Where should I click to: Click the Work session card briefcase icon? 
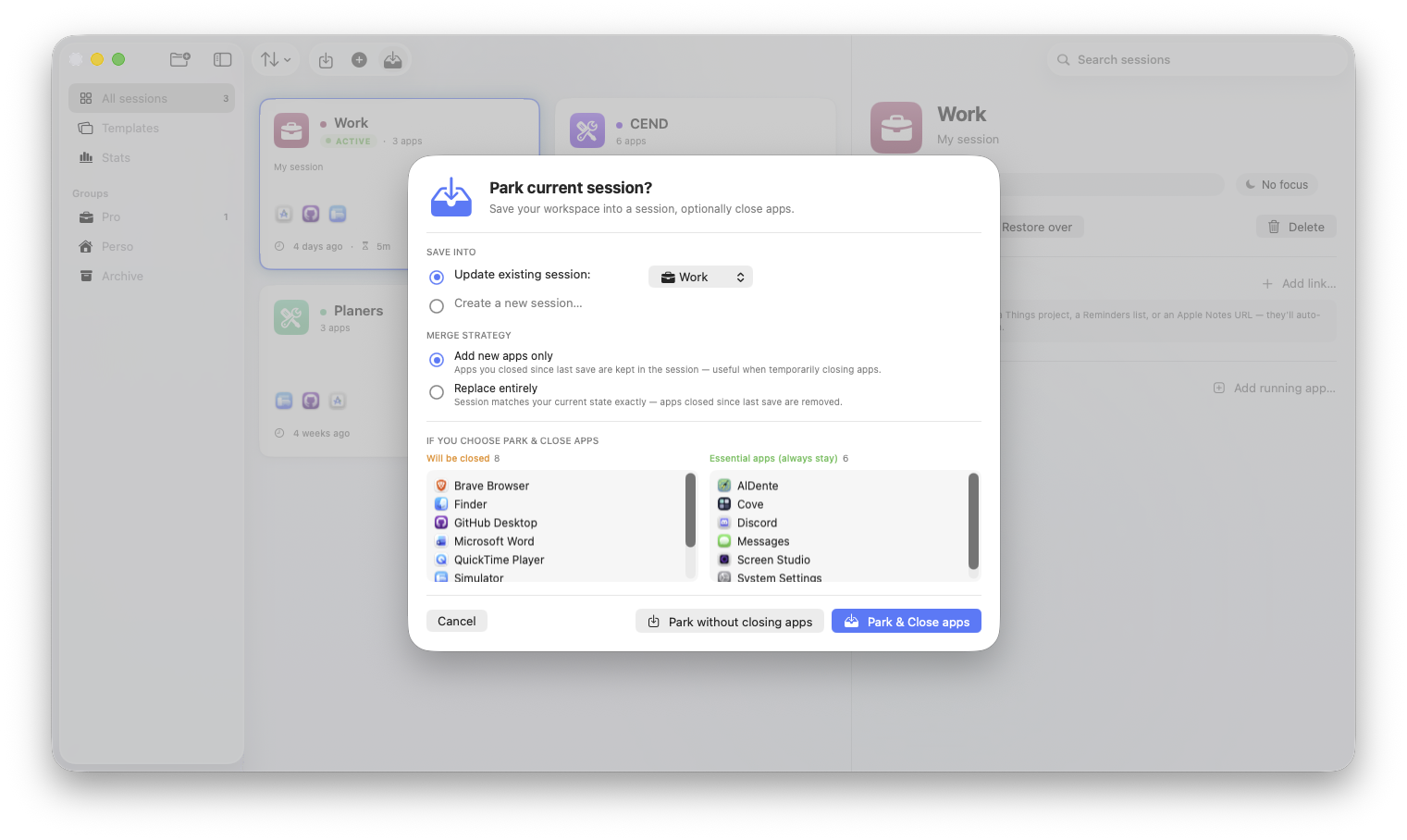291,130
